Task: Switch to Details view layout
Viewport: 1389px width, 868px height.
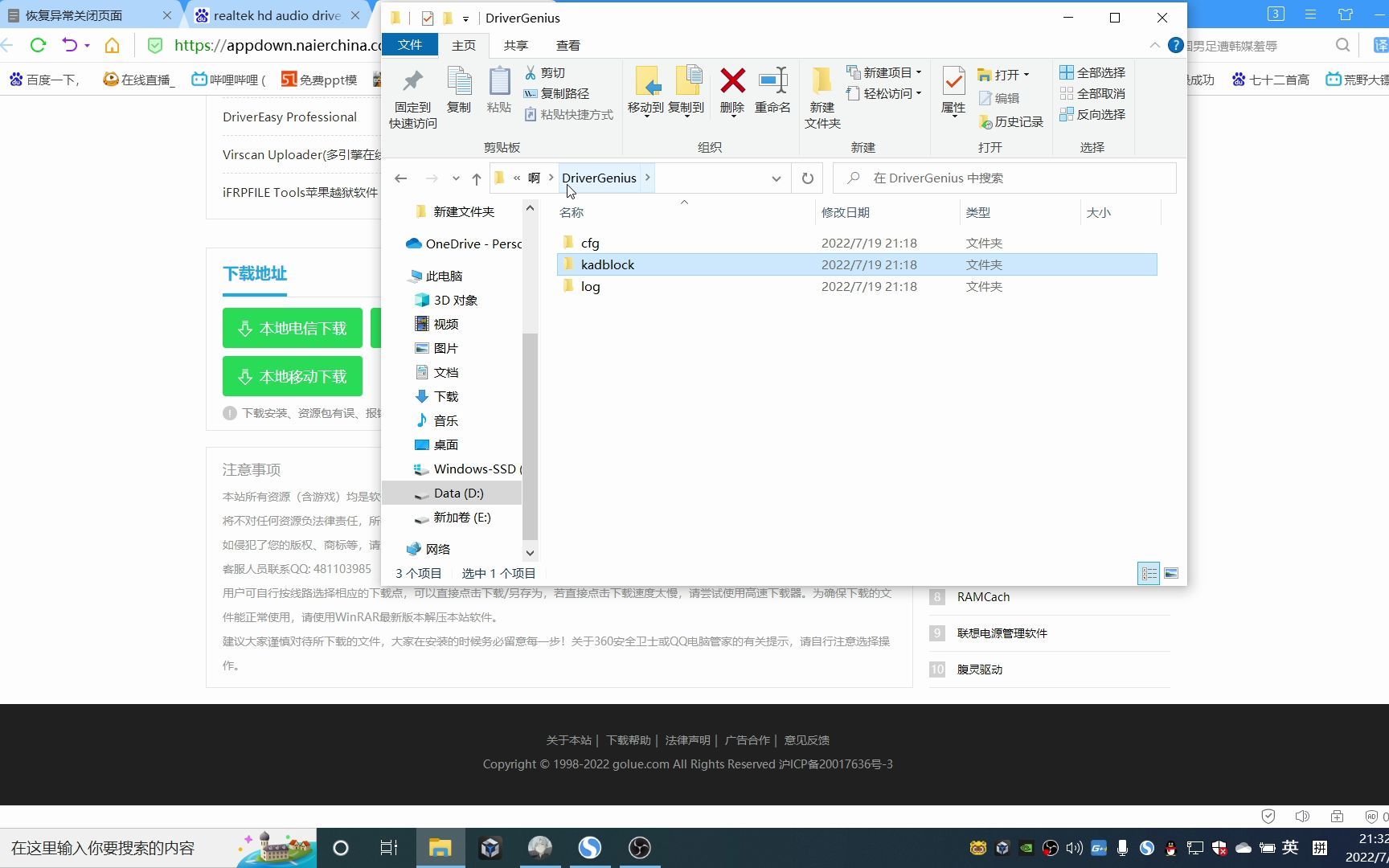Action: point(1149,573)
